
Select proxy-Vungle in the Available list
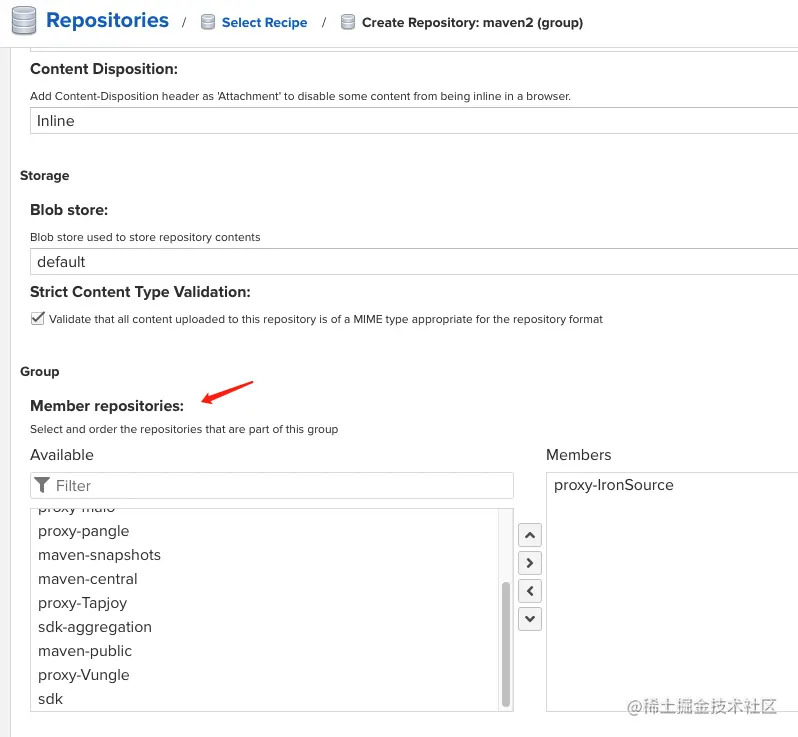pyautogui.click(x=84, y=675)
